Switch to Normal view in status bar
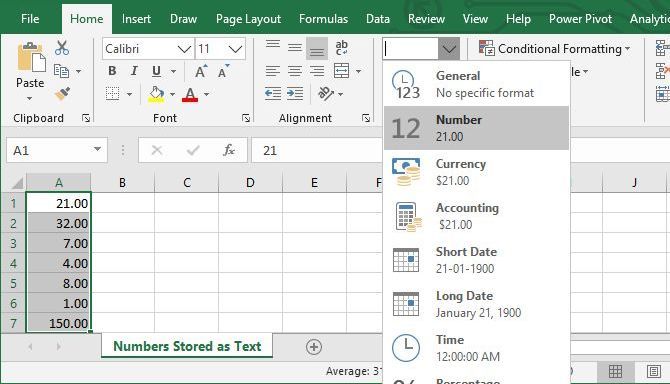Image resolution: width=670 pixels, height=384 pixels. (x=615, y=372)
